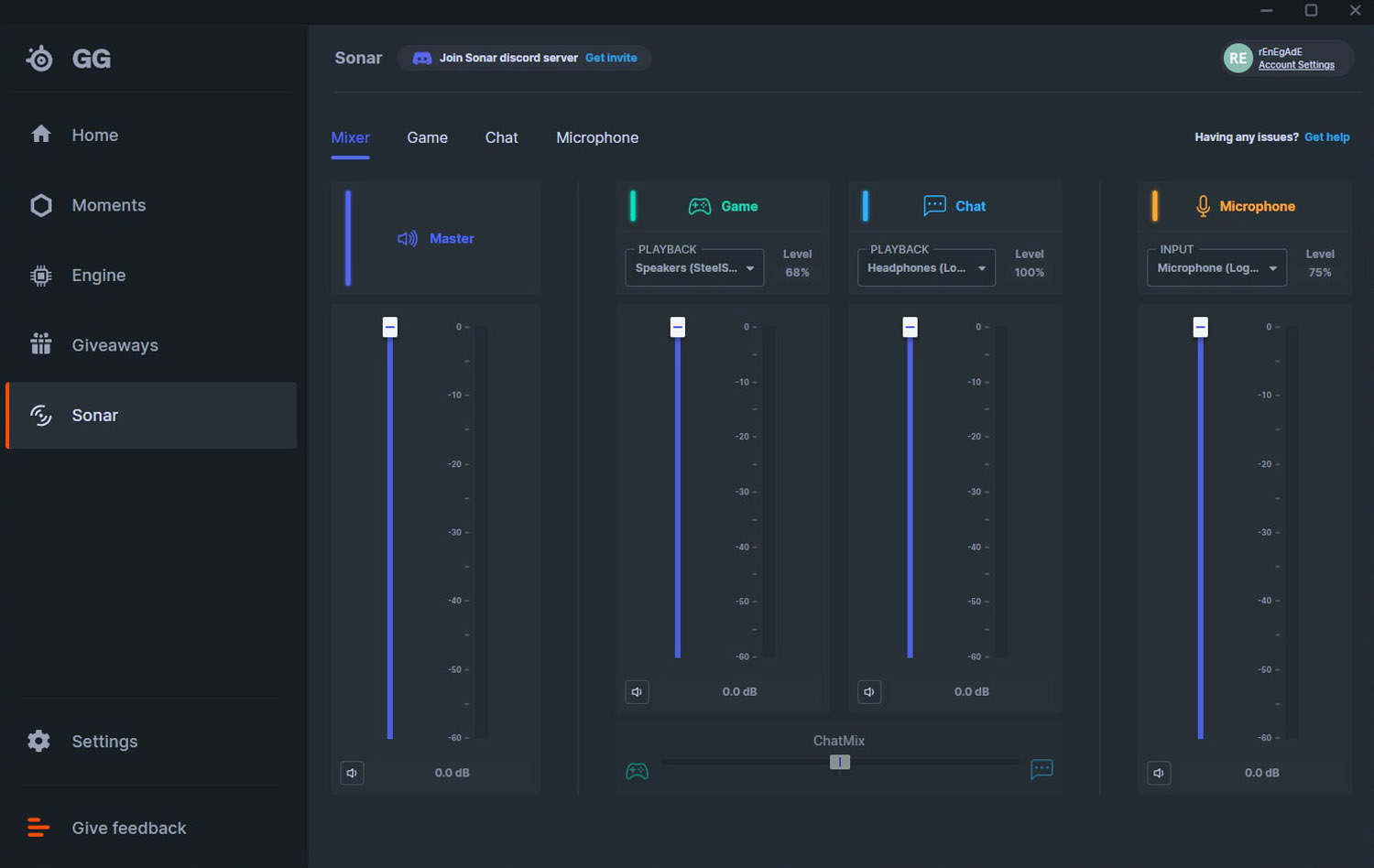
Task: Click the Get invite Discord link
Action: (x=611, y=58)
